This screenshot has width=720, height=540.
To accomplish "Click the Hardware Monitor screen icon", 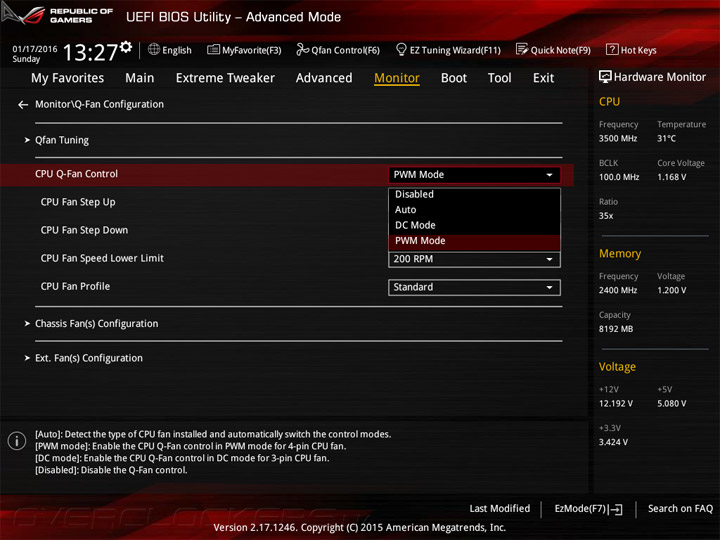I will coord(605,77).
